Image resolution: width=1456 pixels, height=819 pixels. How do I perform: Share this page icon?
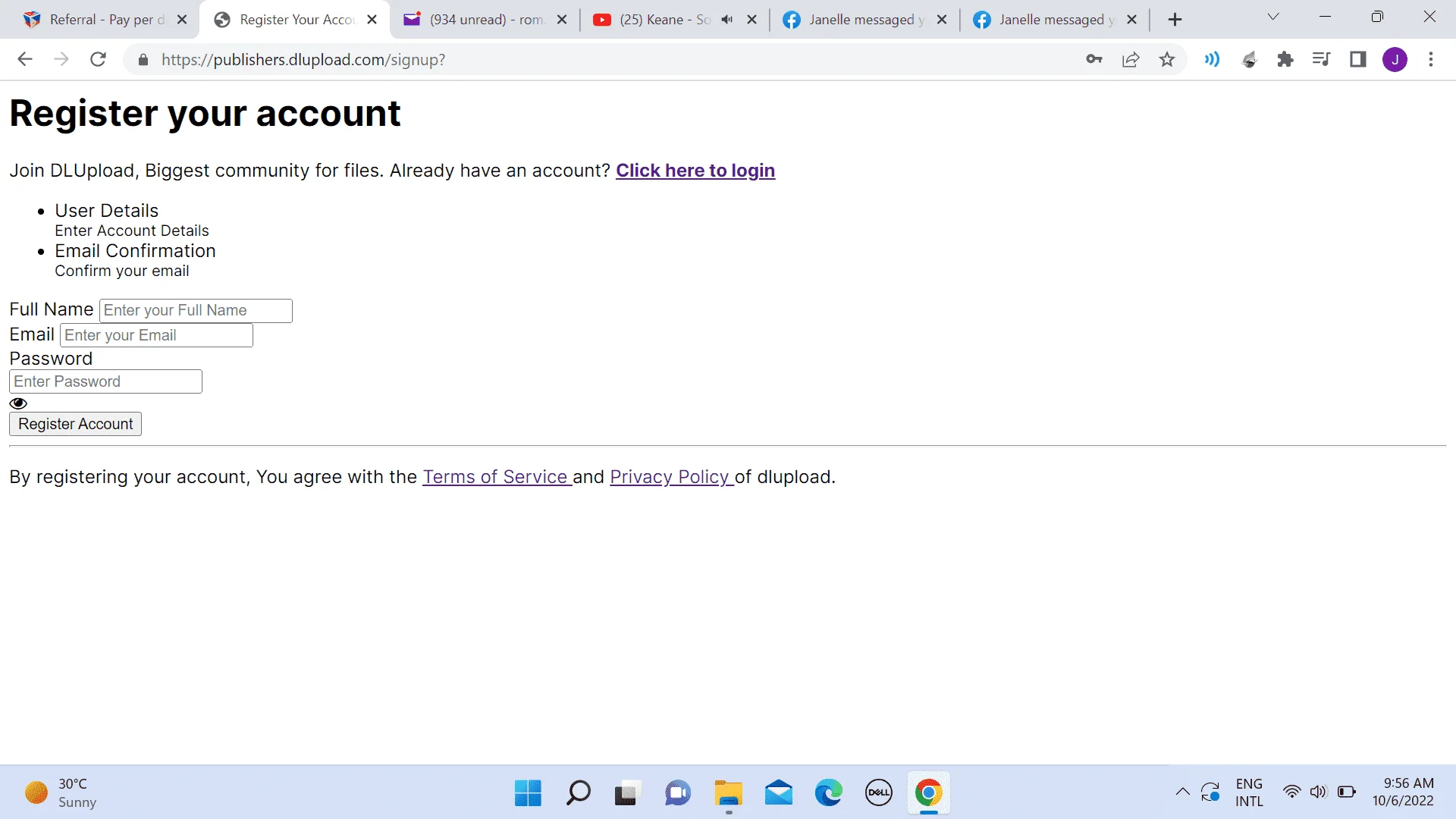click(1131, 59)
